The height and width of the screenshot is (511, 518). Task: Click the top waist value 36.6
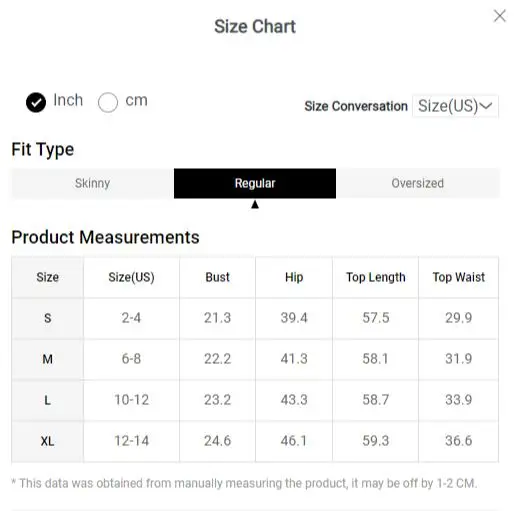(x=459, y=441)
